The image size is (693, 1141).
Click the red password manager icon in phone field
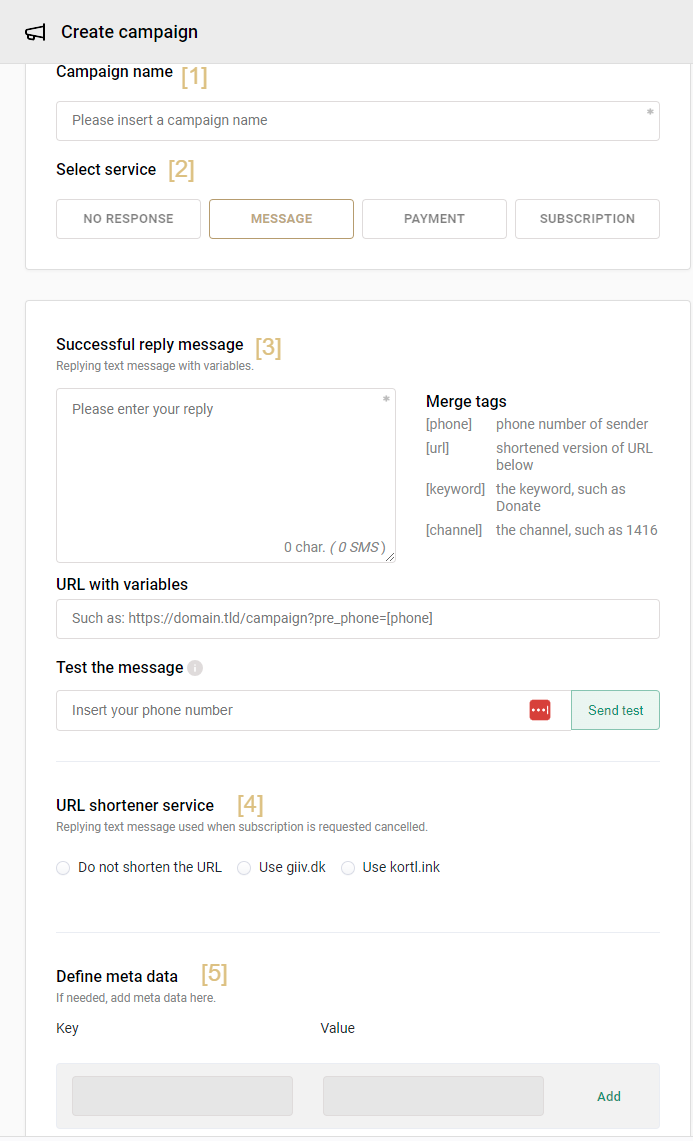pyautogui.click(x=539, y=710)
